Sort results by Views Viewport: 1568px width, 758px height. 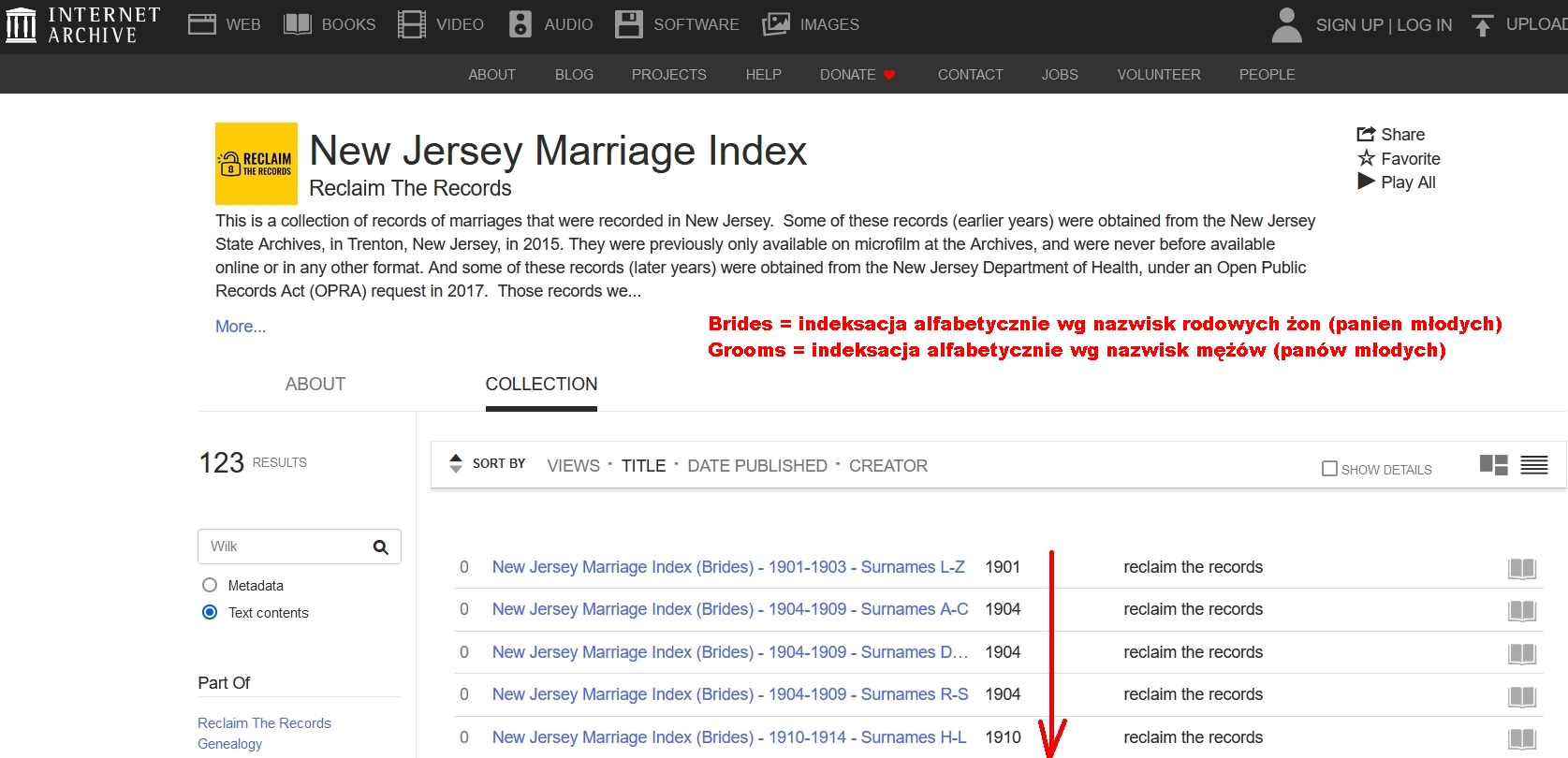point(574,465)
